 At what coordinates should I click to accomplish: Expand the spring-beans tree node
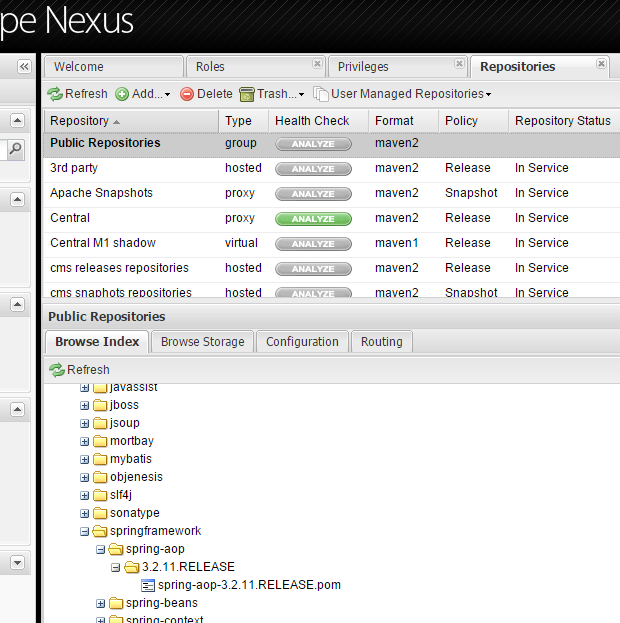pyautogui.click(x=101, y=604)
